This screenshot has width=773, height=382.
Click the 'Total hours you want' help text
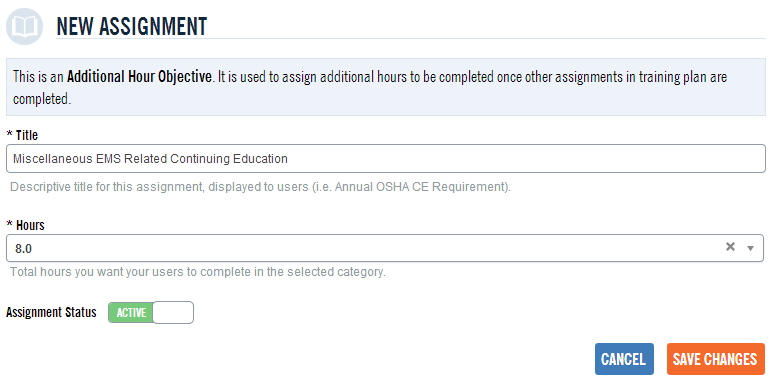click(198, 272)
